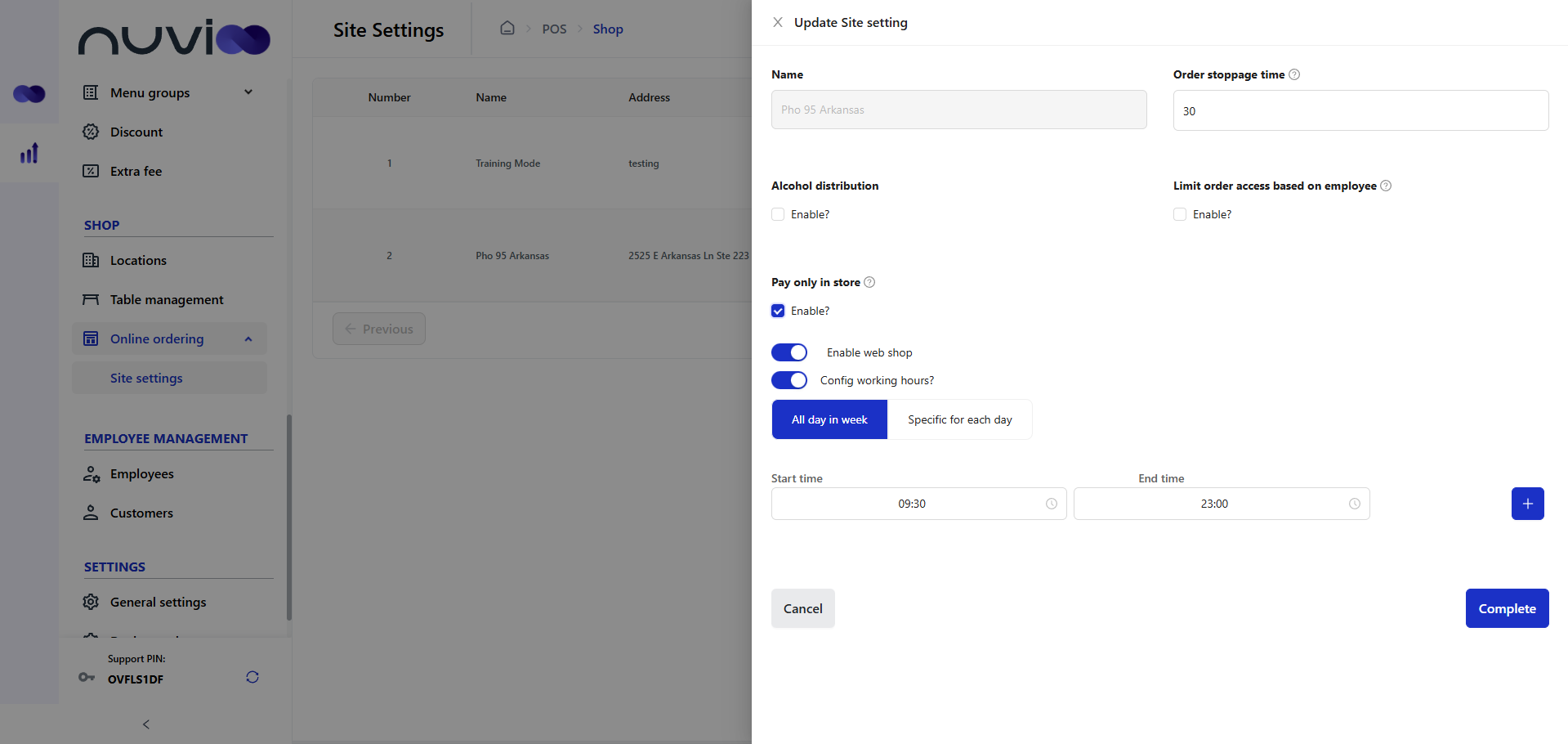
Task: Disable the Enable web shop toggle
Action: 788,352
